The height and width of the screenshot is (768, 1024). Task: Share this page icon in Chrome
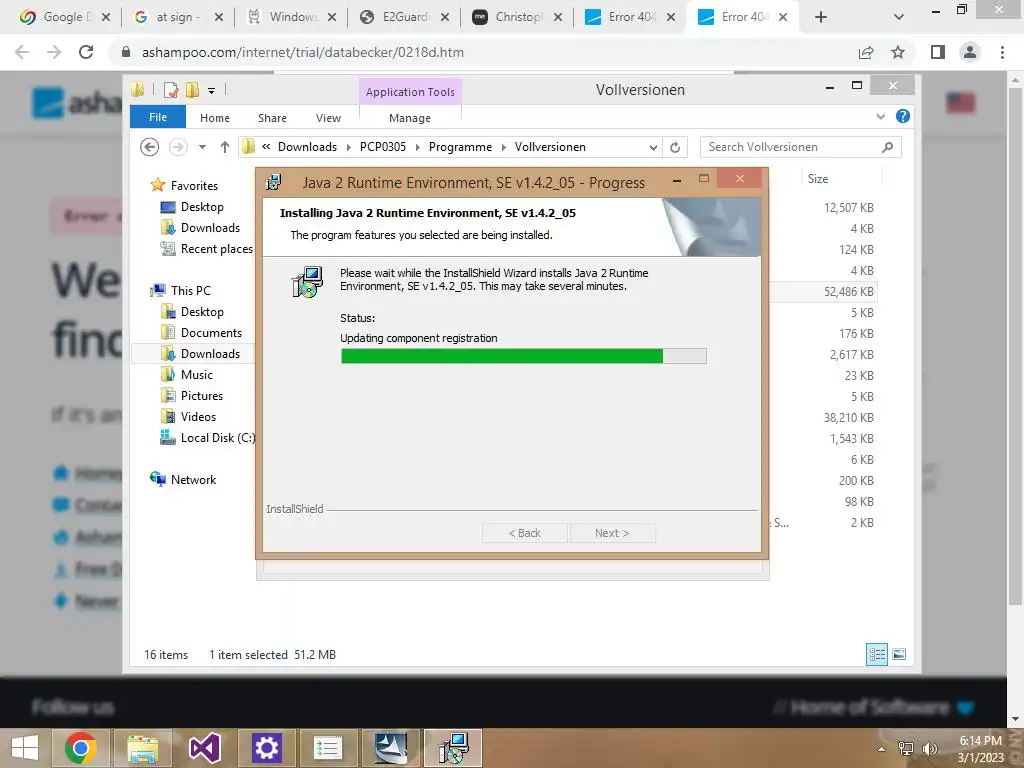point(866,52)
